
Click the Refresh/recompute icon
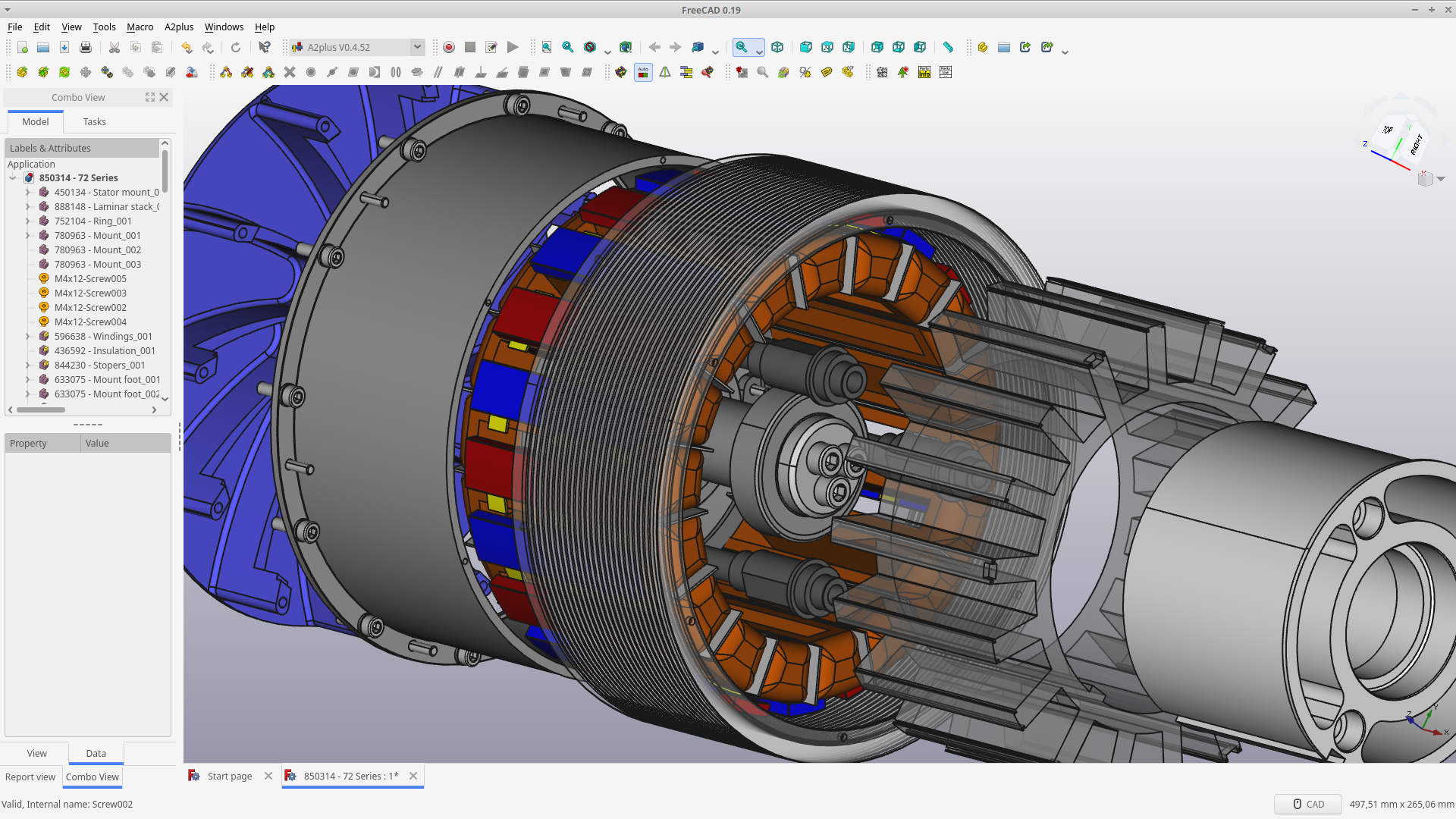pyautogui.click(x=236, y=47)
